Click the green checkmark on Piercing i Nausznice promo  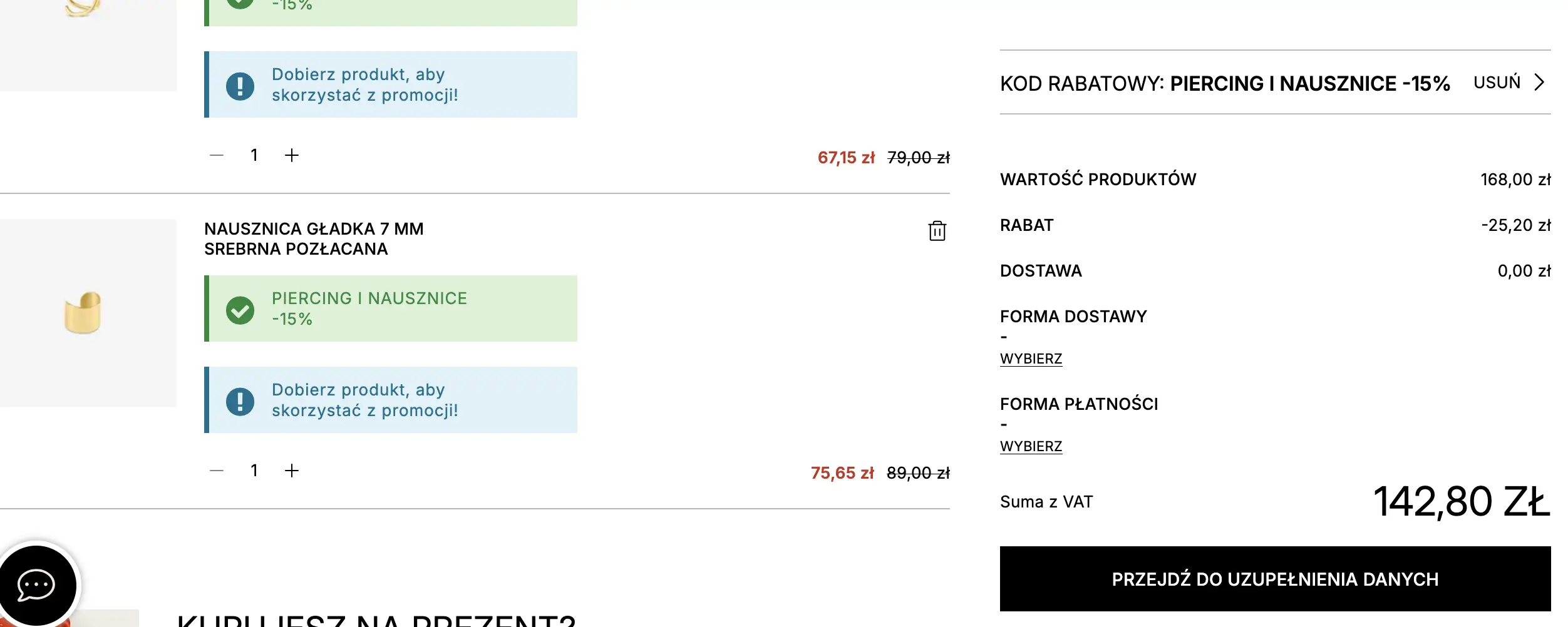(x=240, y=310)
